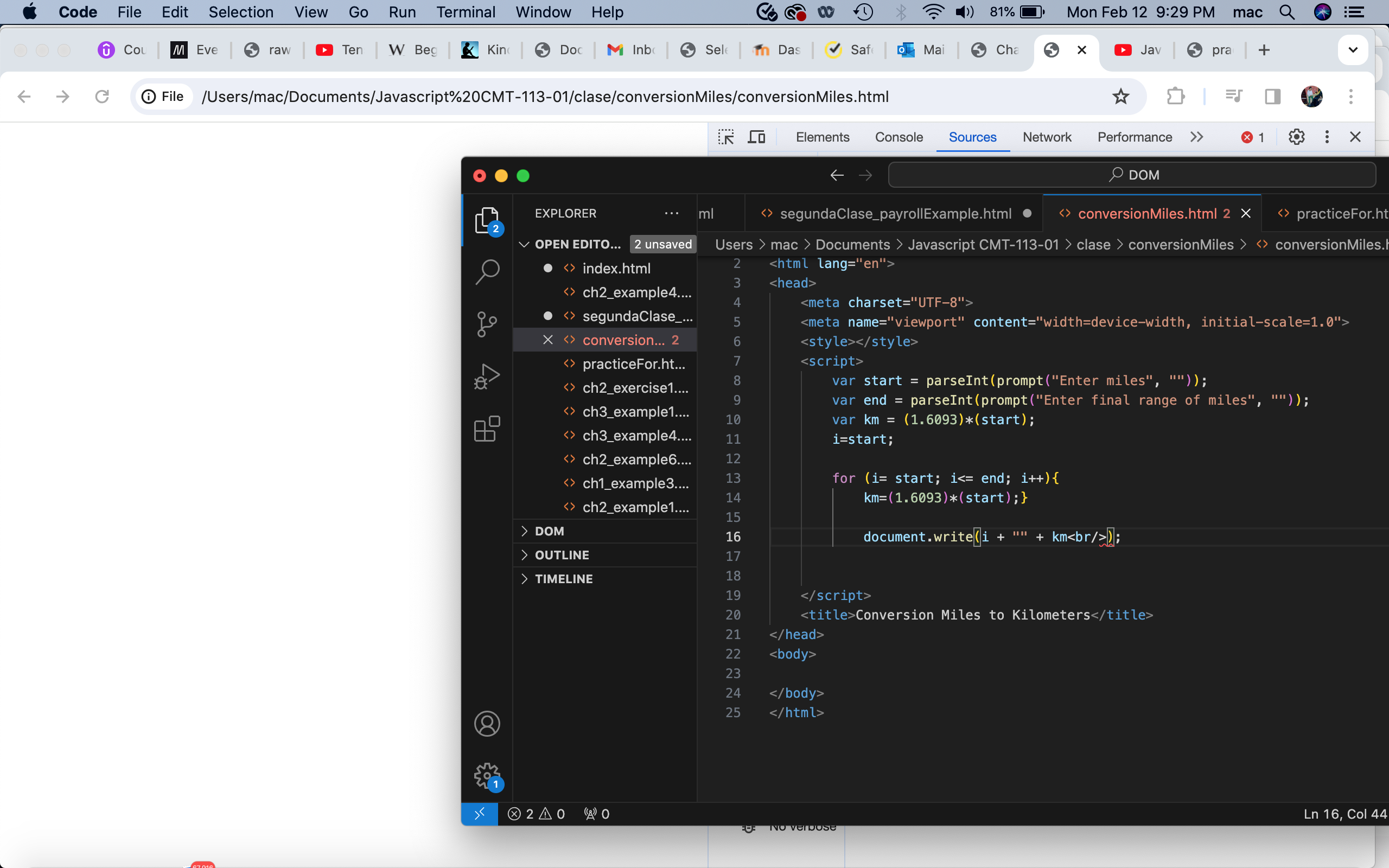
Task: Open the Search view in activity bar
Action: (487, 272)
